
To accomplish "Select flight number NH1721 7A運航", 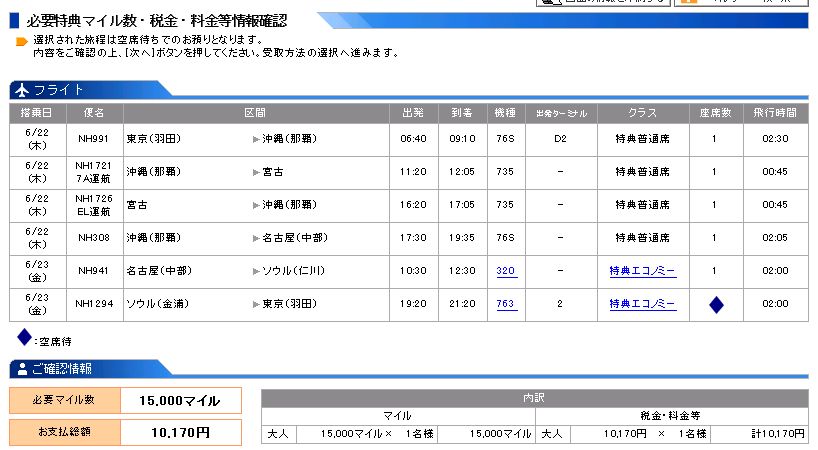I will pyautogui.click(x=93, y=172).
